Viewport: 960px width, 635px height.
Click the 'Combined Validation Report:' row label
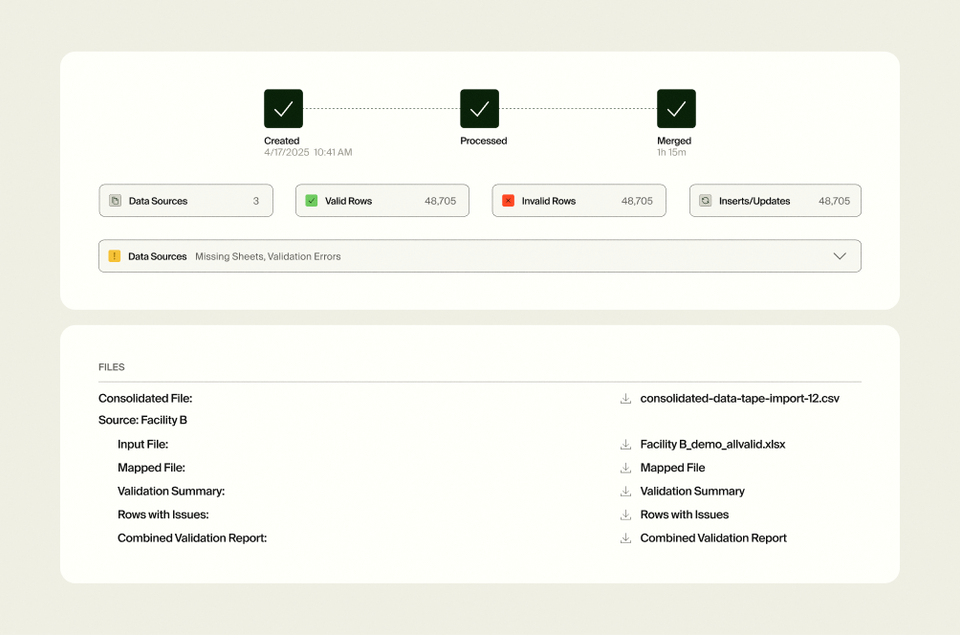click(192, 538)
